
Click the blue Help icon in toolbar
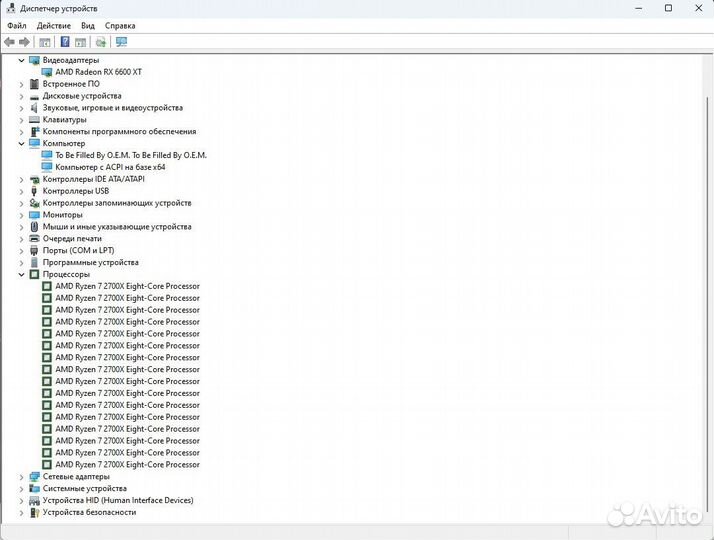[65, 42]
